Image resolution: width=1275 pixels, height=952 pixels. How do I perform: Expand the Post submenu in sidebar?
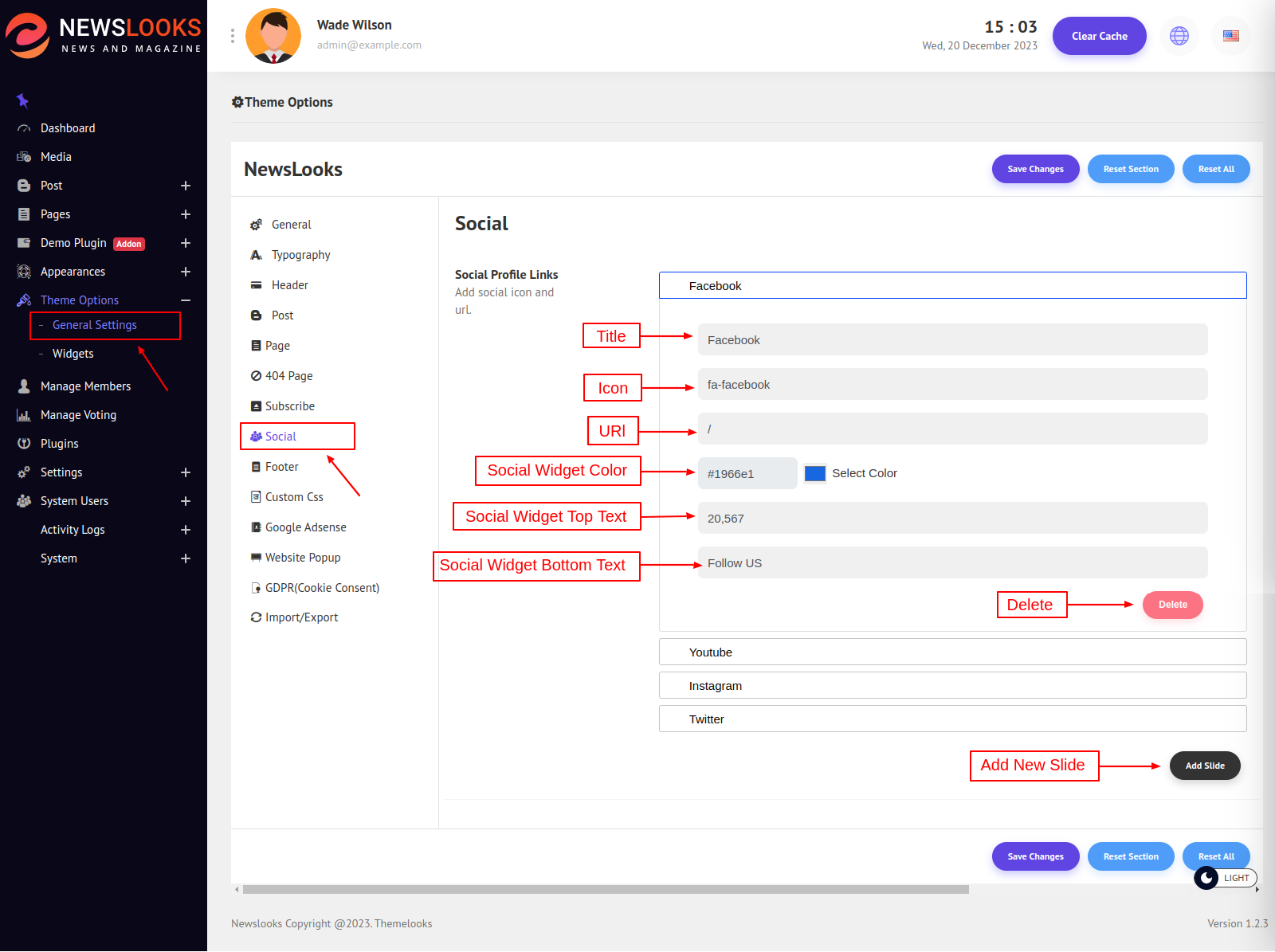[185, 186]
